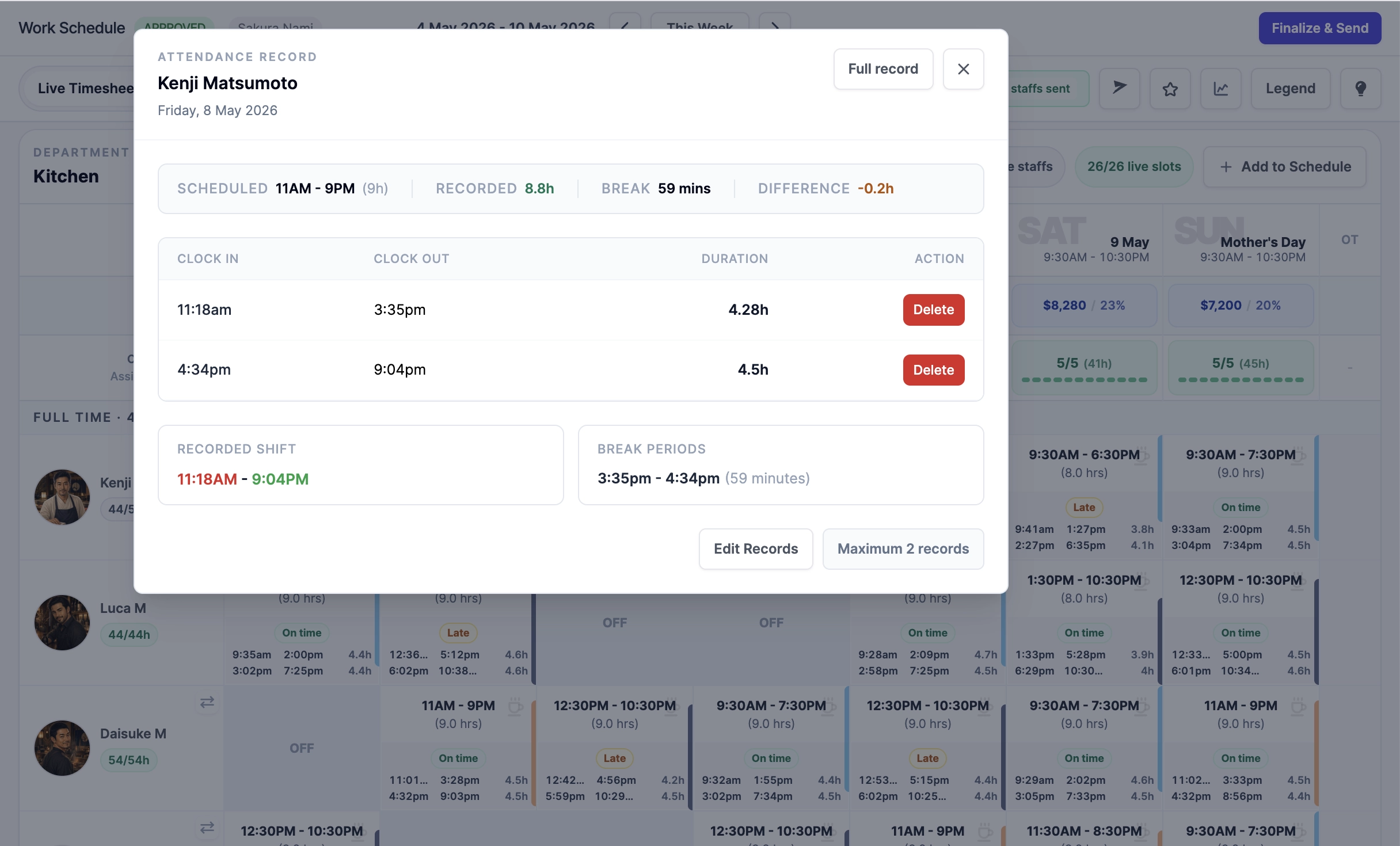
Task: Click the star favorites icon
Action: coord(1170,88)
